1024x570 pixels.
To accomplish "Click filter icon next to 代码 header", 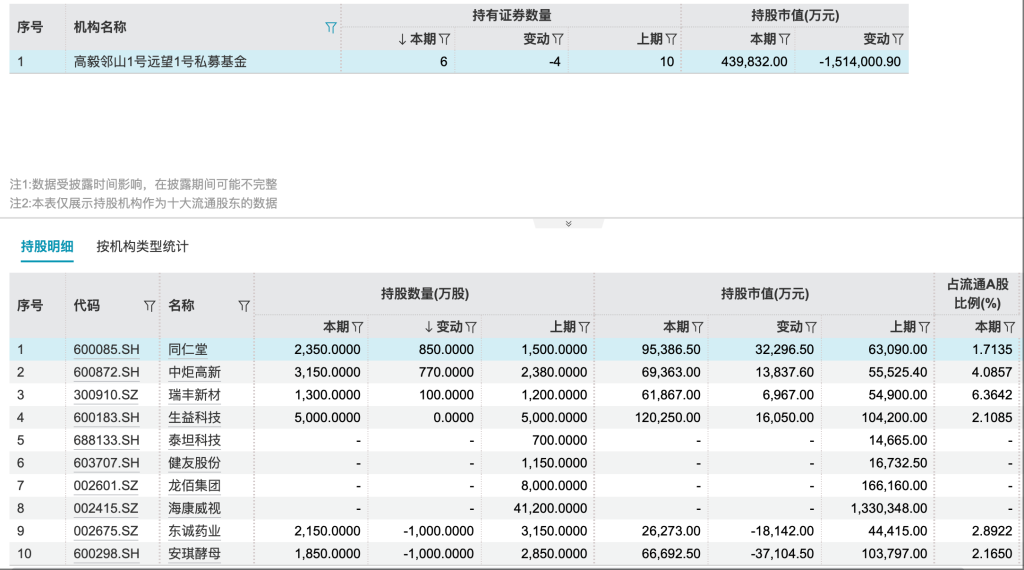I will click(149, 306).
